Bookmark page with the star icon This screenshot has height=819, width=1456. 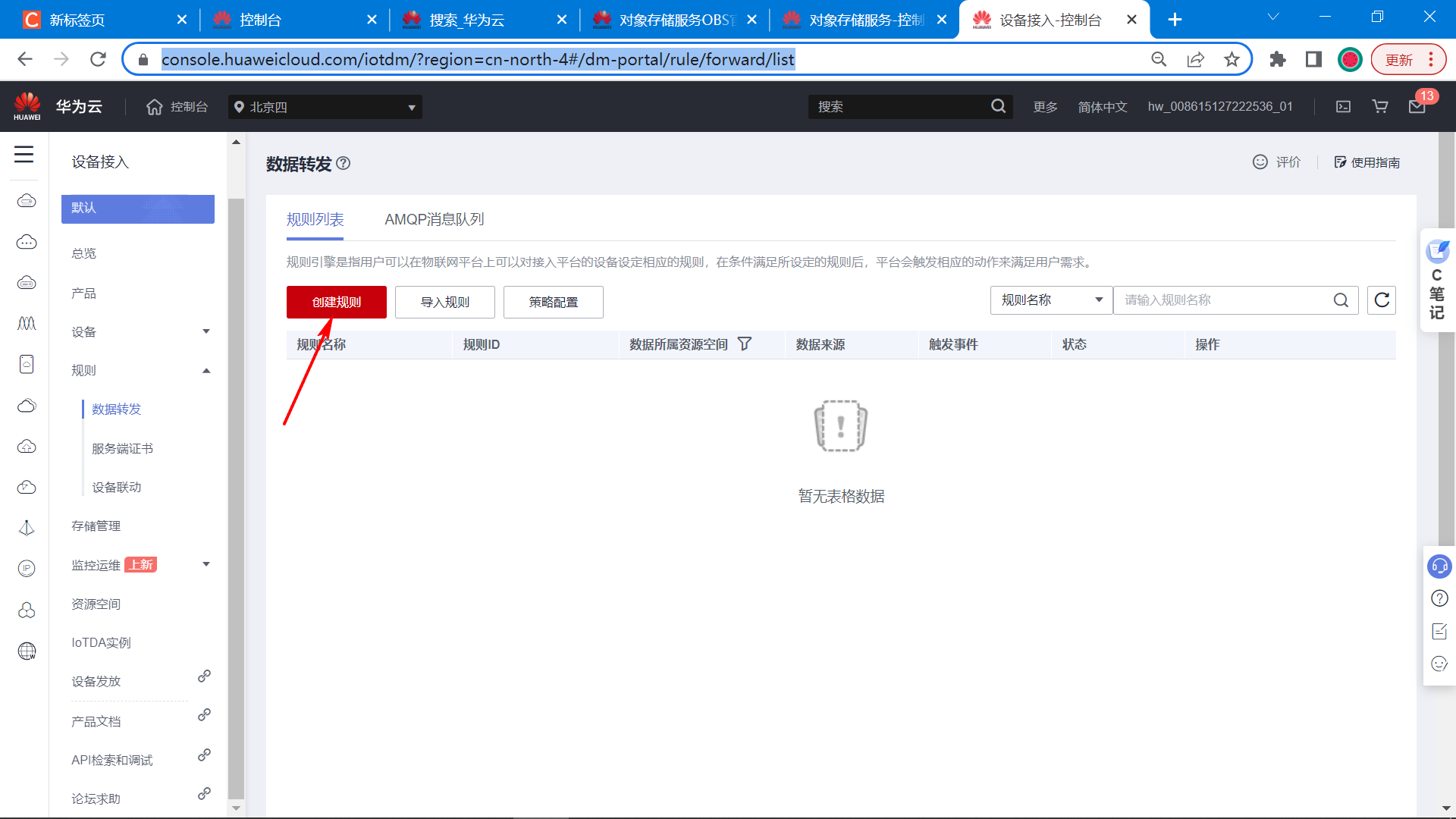[x=1232, y=59]
